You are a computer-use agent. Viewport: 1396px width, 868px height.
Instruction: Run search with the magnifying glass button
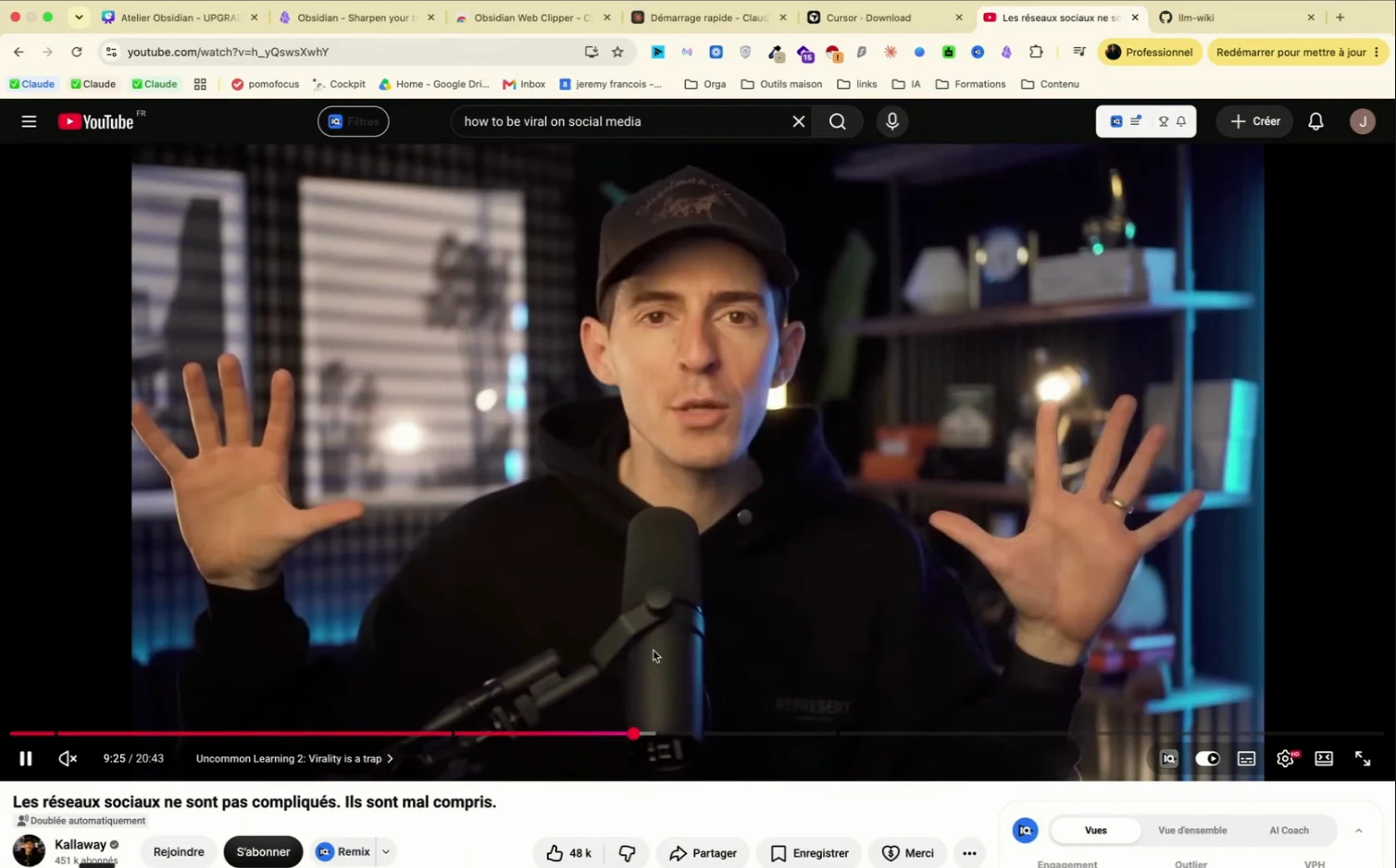(838, 121)
